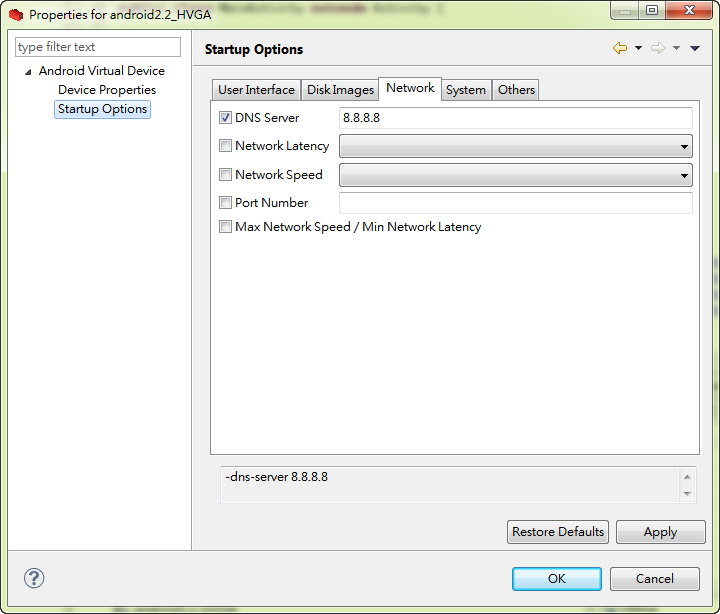Click the command line scroll up arrow
The height and width of the screenshot is (614, 720).
click(687, 477)
